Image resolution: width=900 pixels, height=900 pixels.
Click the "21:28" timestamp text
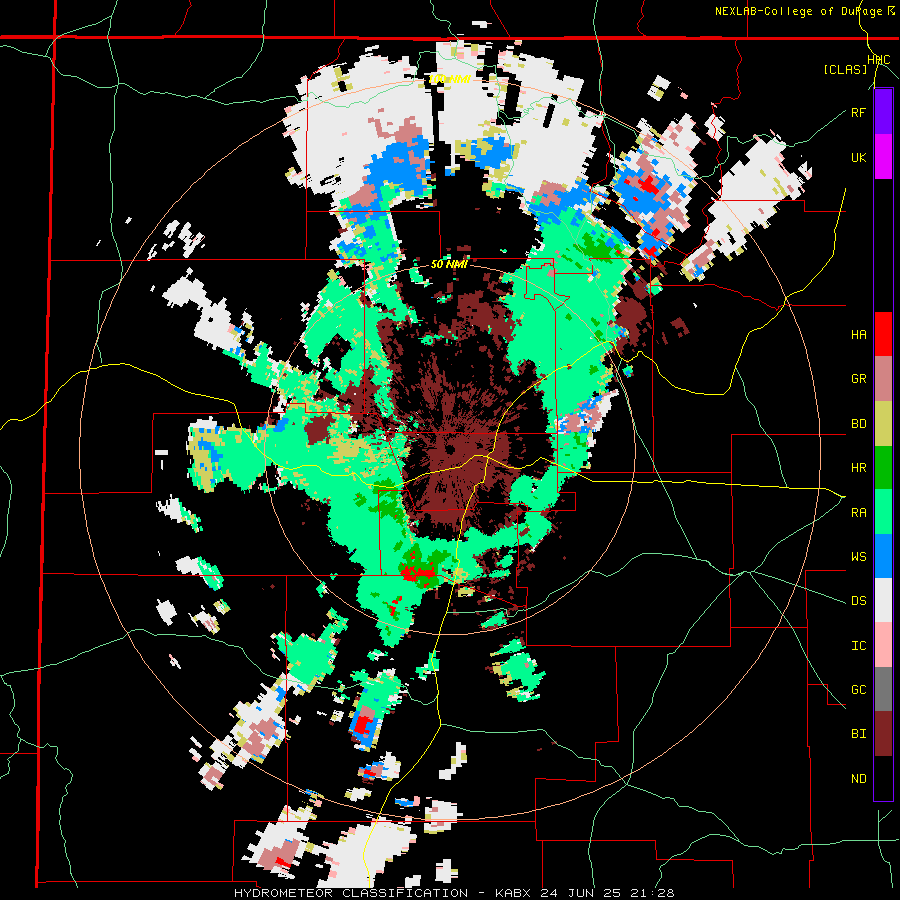(x=655, y=893)
